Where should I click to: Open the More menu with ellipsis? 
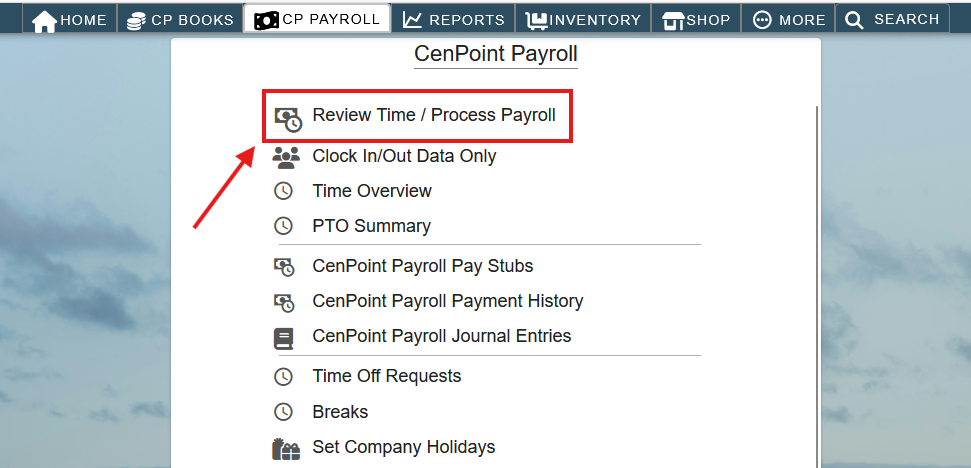click(x=788, y=19)
